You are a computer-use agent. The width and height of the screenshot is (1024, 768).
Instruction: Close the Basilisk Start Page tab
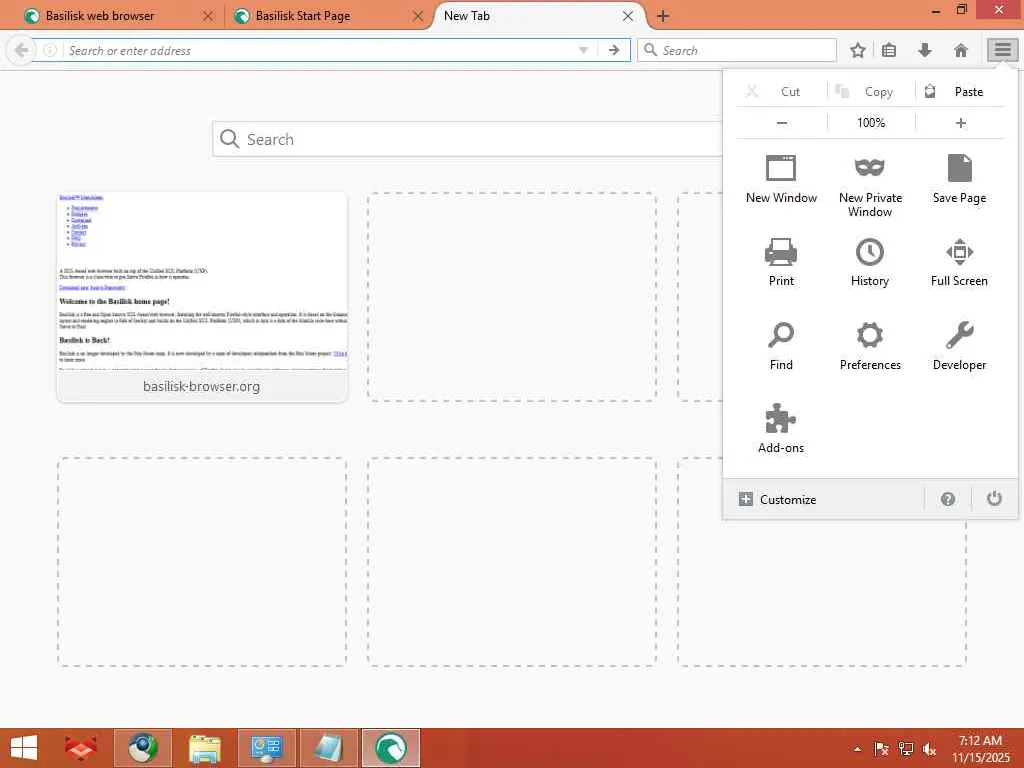(418, 16)
